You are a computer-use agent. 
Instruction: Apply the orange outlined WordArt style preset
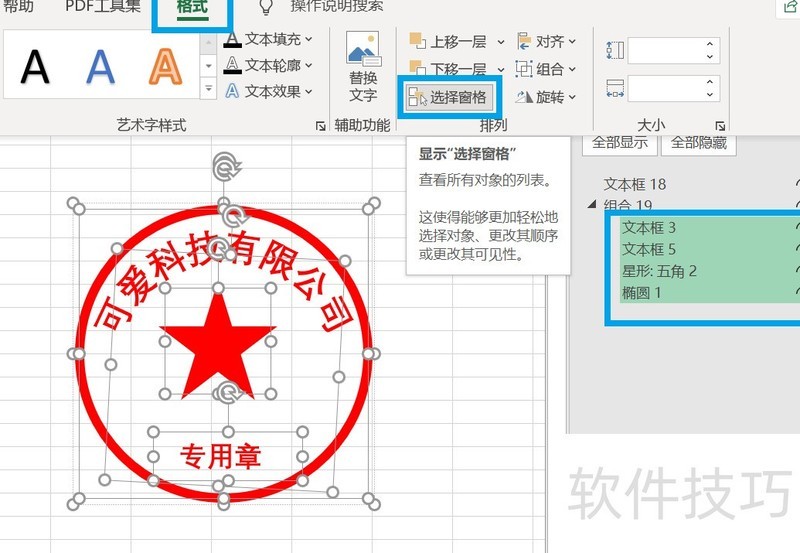click(x=165, y=66)
